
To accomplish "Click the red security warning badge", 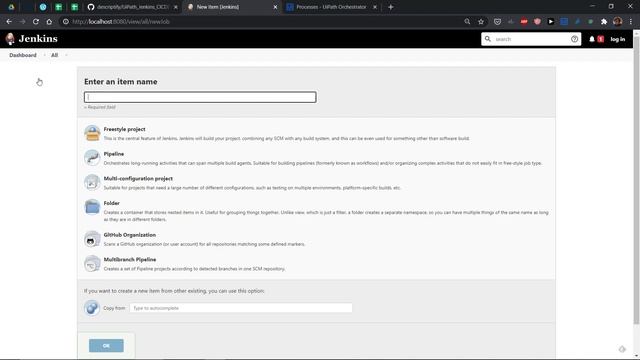I will [601, 39].
